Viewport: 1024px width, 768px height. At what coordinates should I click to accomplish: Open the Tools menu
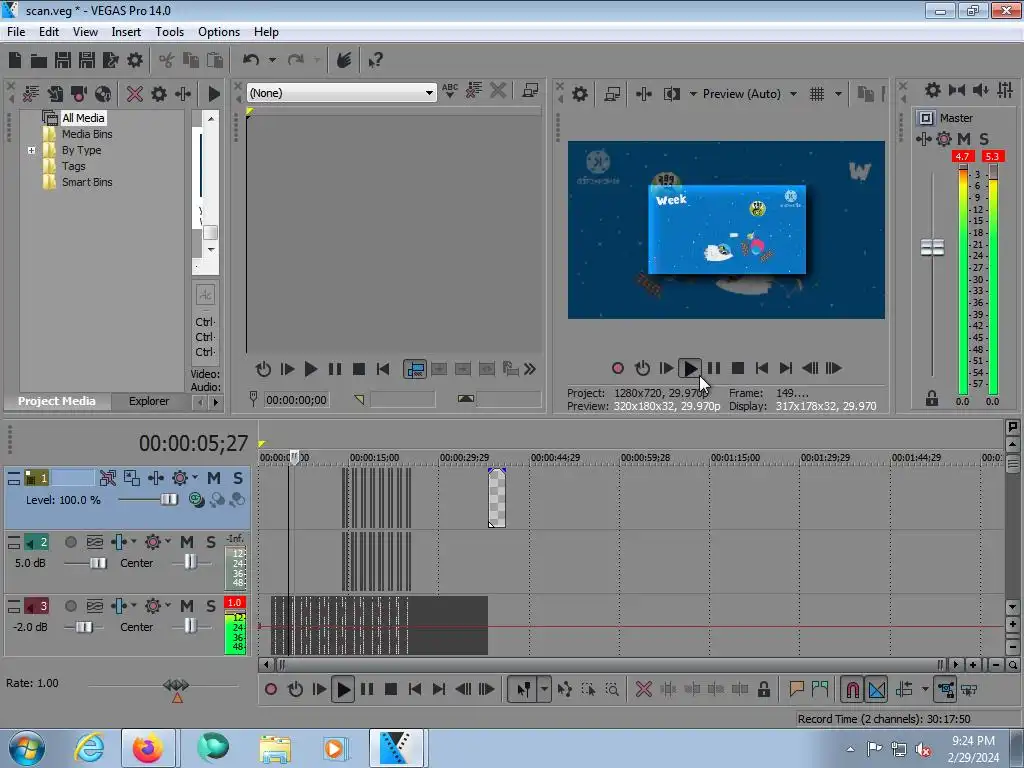point(169,31)
